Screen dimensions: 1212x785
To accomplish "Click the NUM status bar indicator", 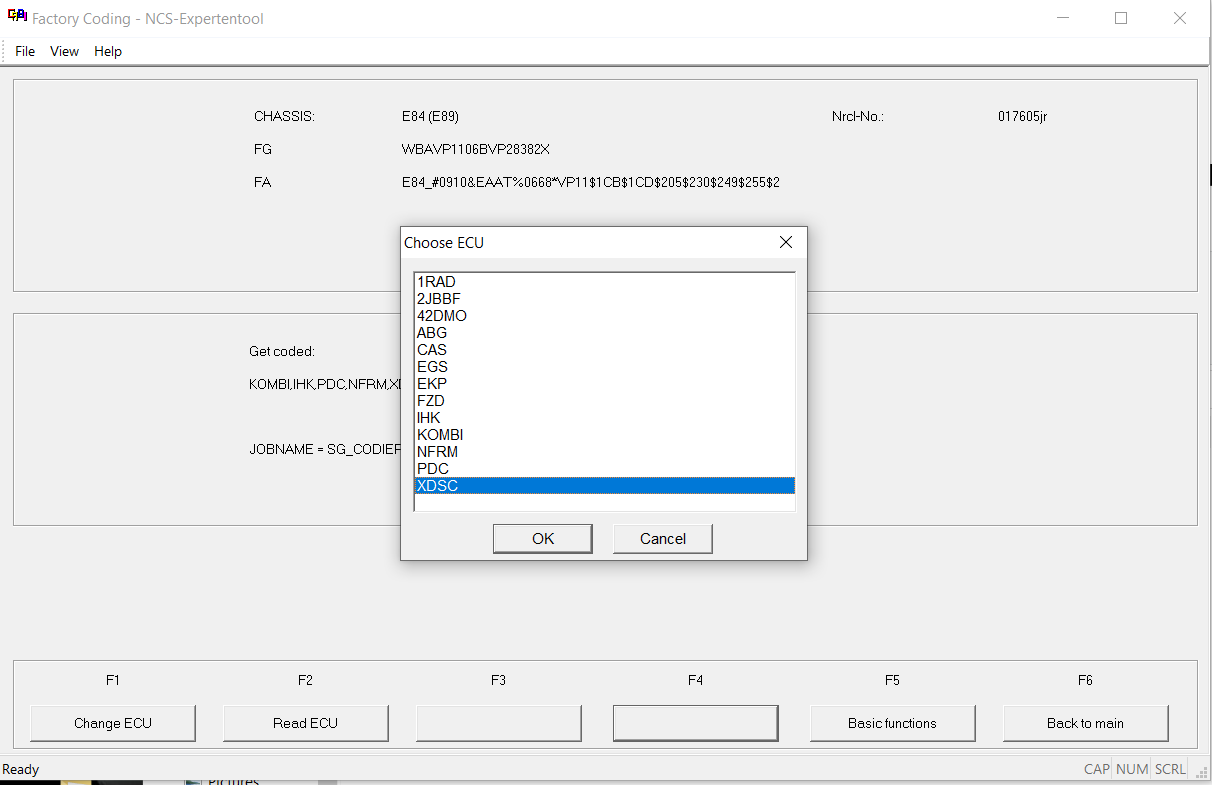I will coord(1132,769).
